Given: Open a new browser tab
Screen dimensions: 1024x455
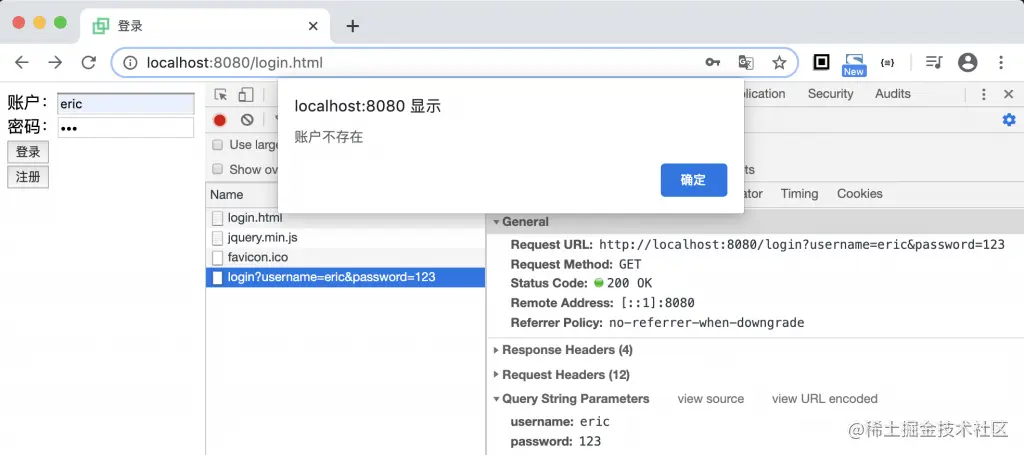Looking at the screenshot, I should tap(353, 26).
